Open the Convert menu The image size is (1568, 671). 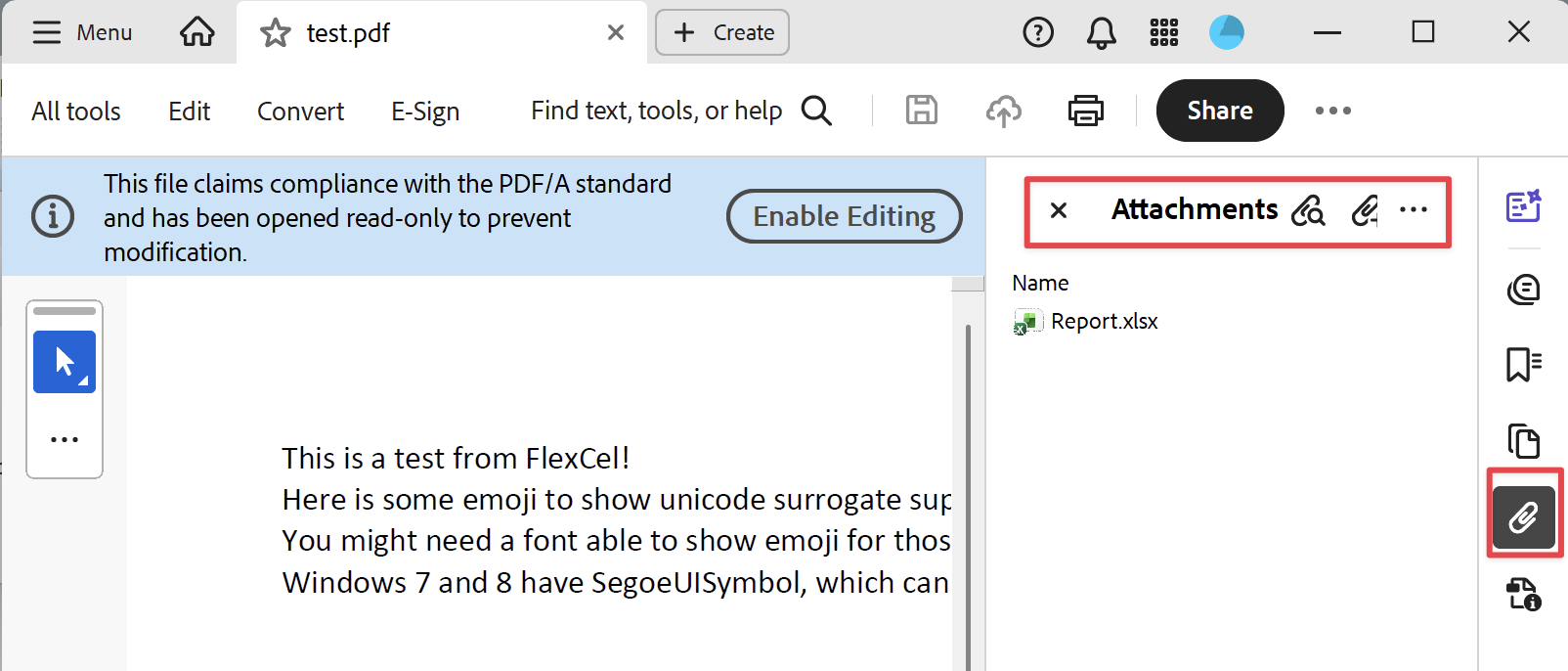pyautogui.click(x=300, y=112)
